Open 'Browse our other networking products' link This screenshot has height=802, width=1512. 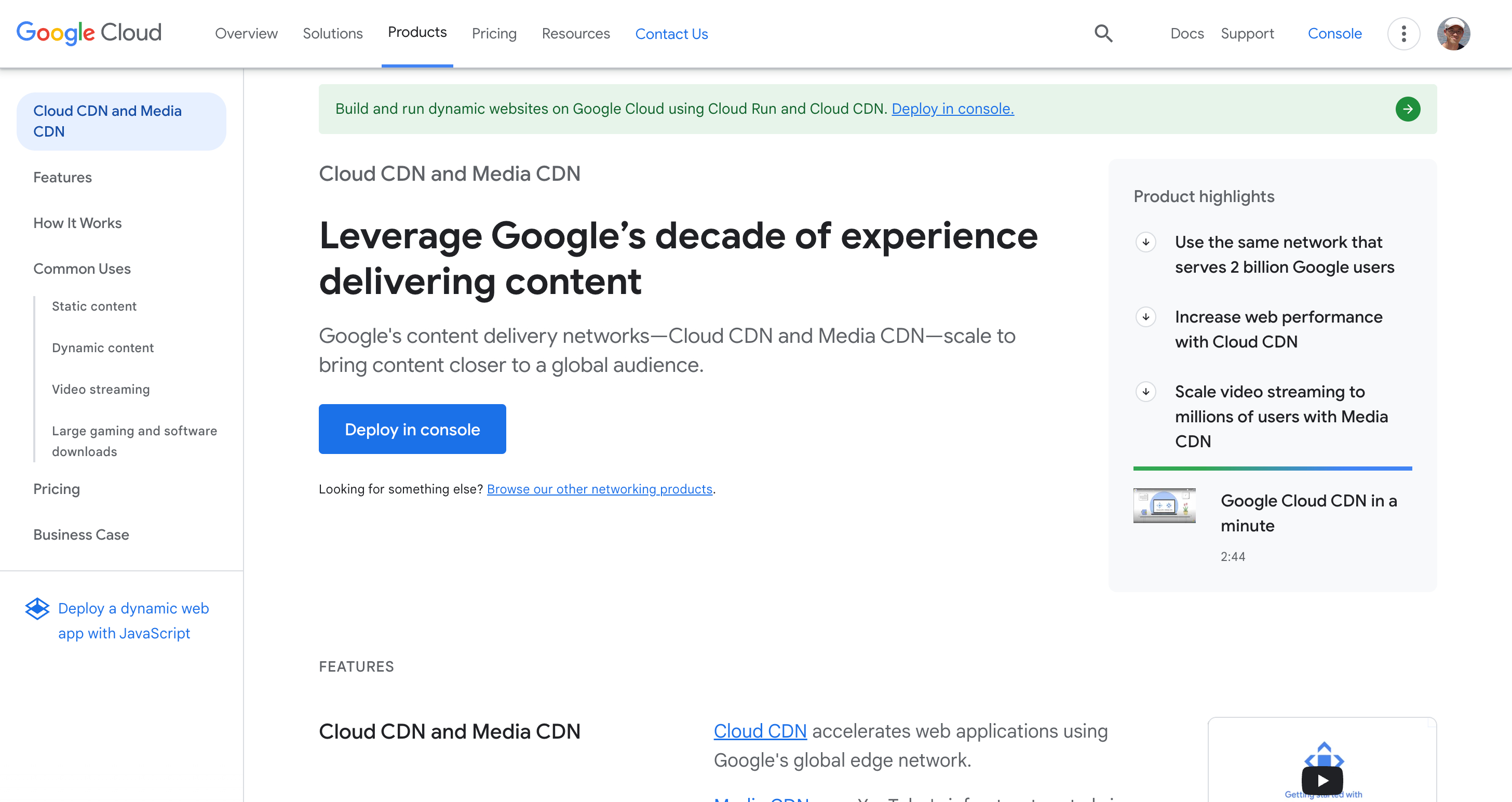pyautogui.click(x=599, y=489)
